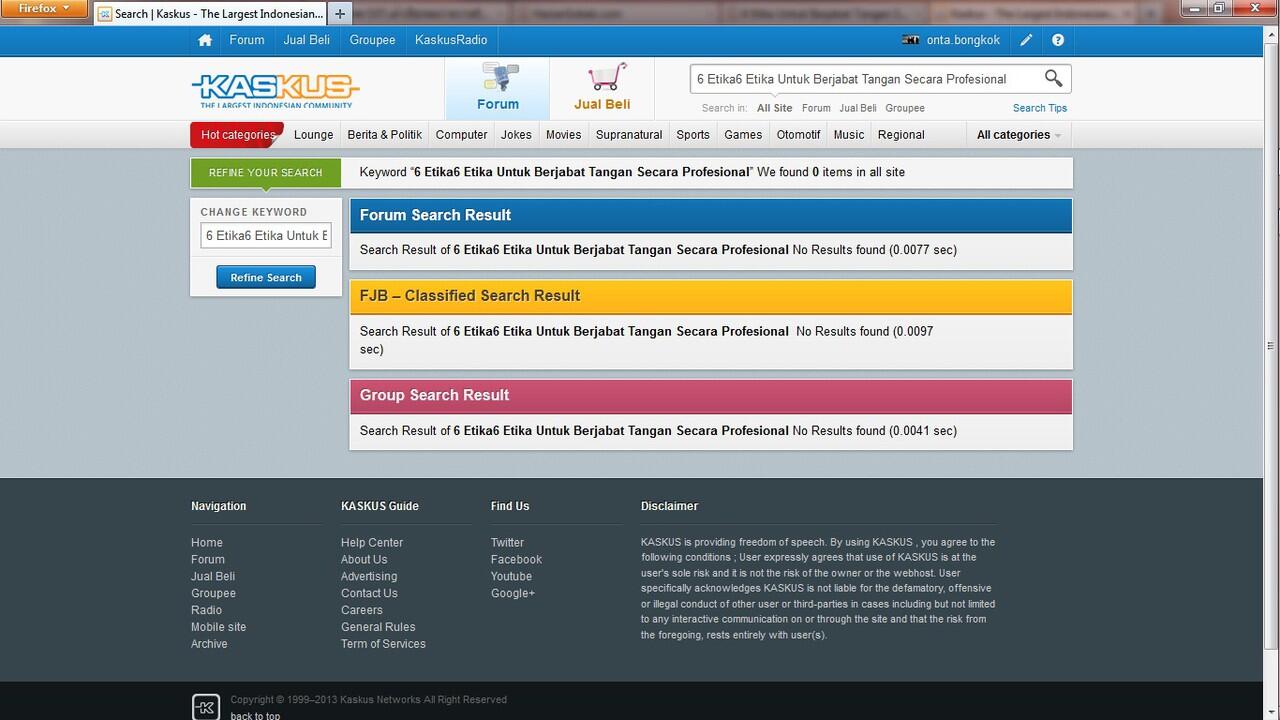Click the FJB – Classified Search Result header
Viewport: 1280px width, 720px height.
pyautogui.click(x=711, y=296)
